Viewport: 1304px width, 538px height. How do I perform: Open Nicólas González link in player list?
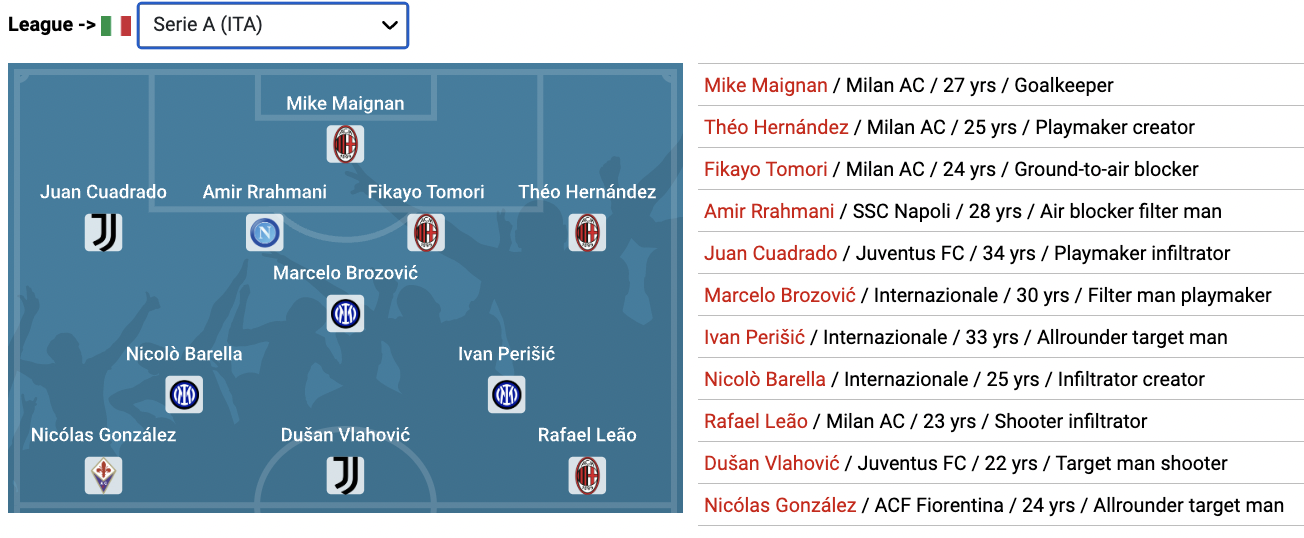[x=780, y=505]
